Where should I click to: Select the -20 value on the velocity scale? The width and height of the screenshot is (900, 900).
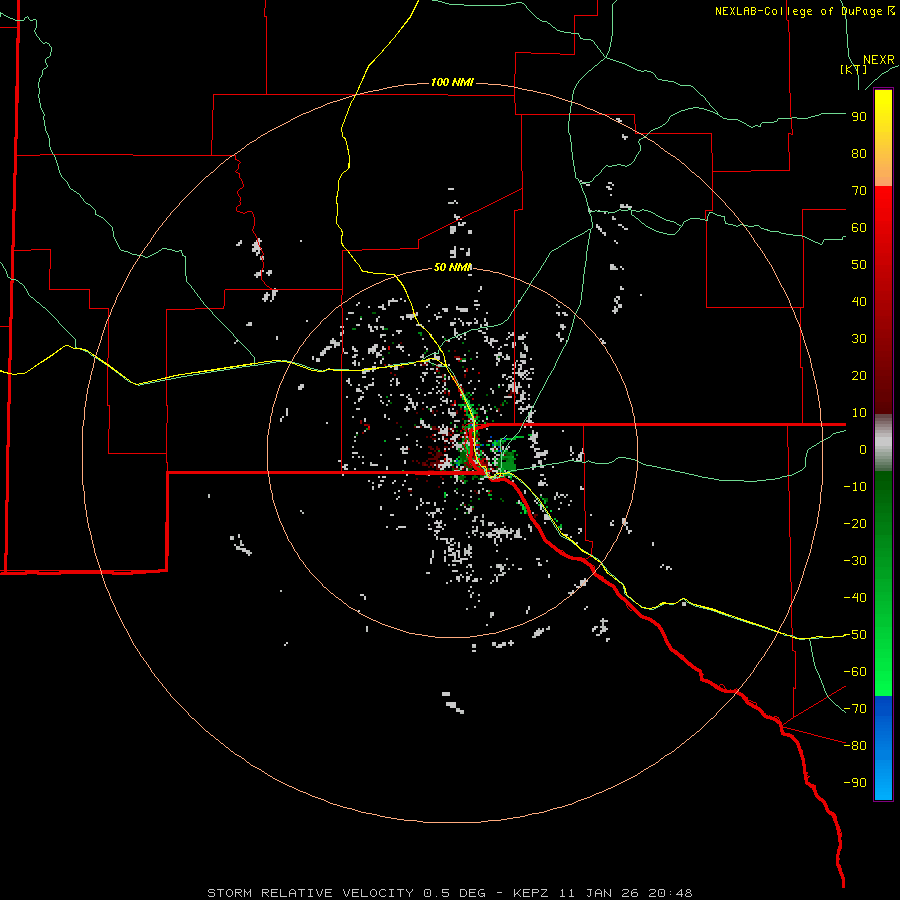855,523
